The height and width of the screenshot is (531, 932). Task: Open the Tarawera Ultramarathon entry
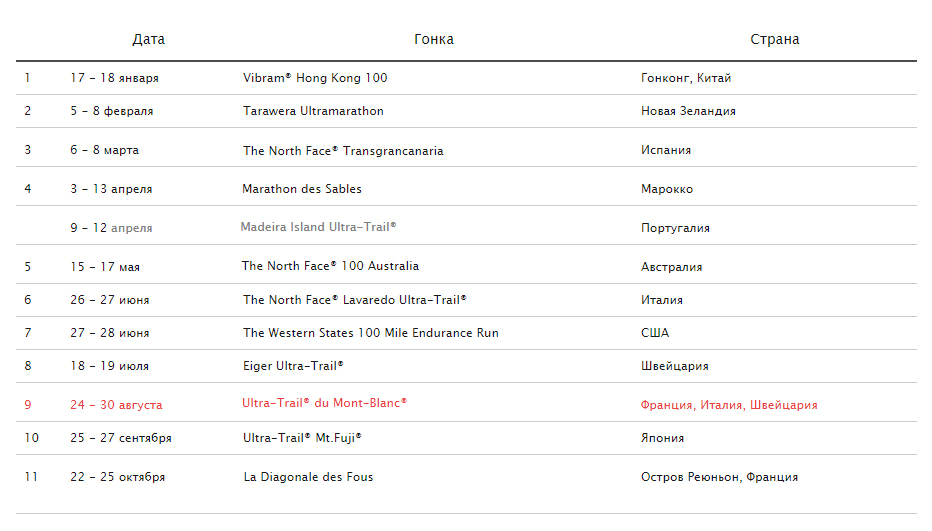coord(313,111)
